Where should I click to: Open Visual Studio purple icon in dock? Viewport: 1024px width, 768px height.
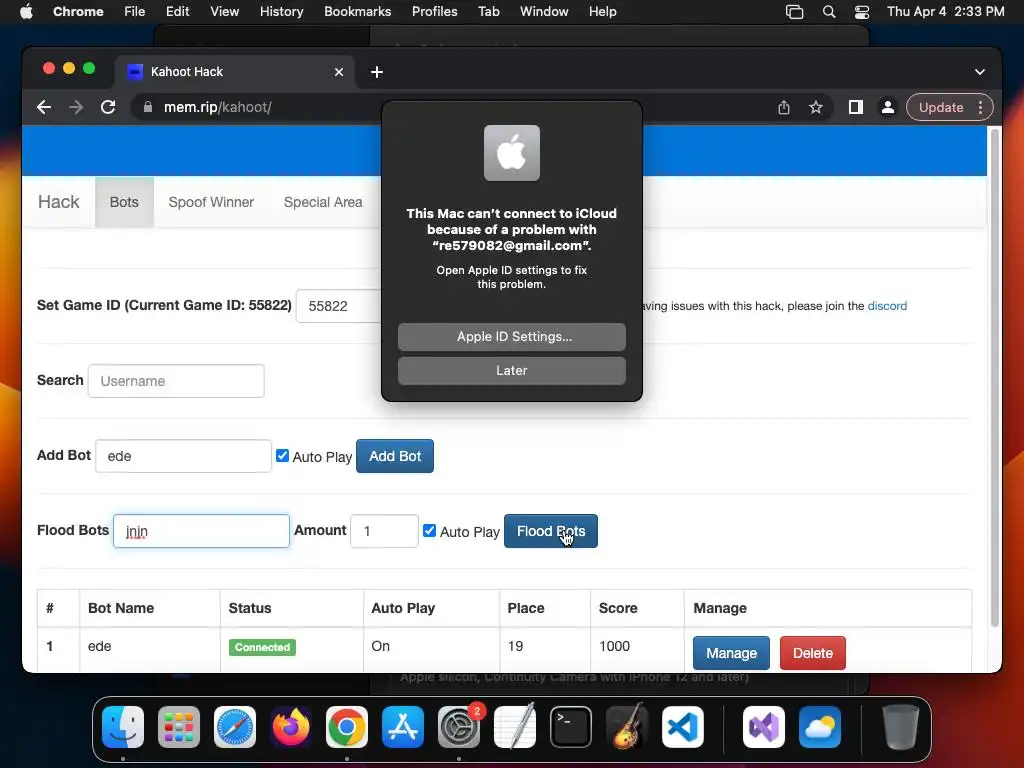click(x=763, y=727)
